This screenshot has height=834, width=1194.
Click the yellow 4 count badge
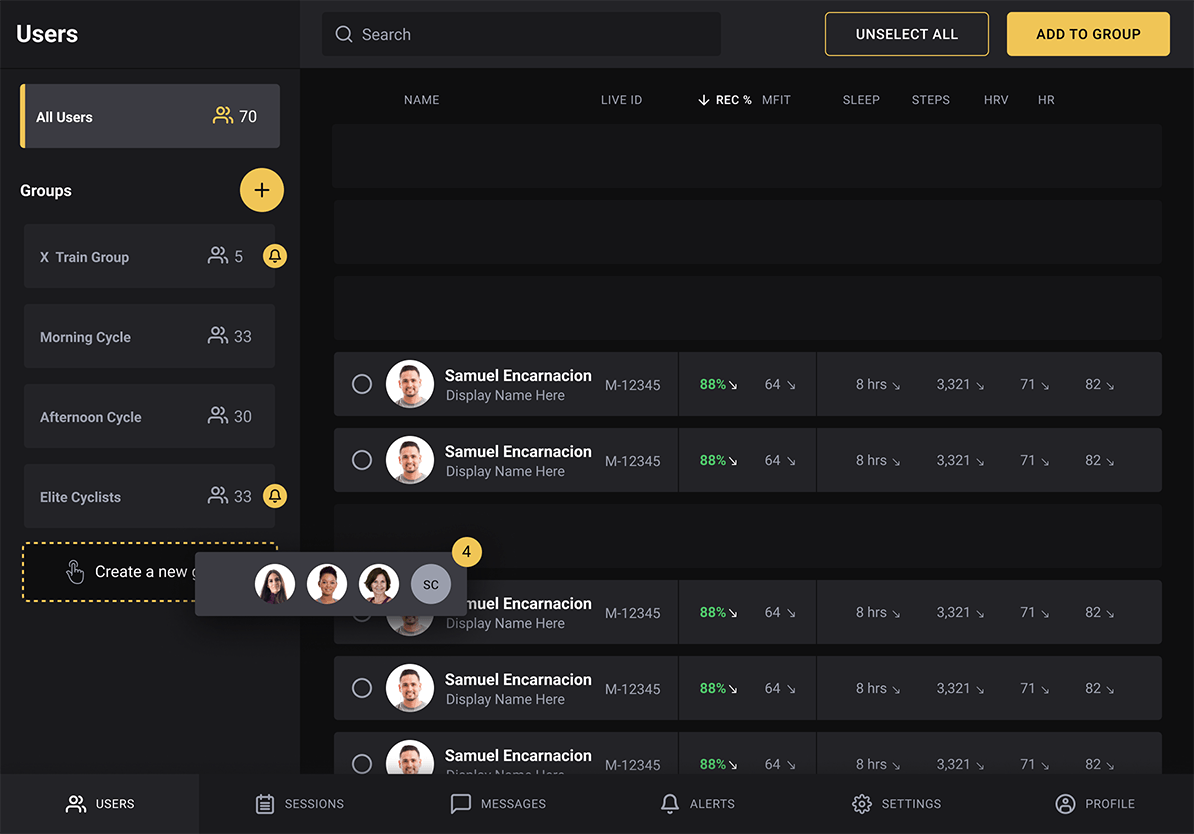467,552
